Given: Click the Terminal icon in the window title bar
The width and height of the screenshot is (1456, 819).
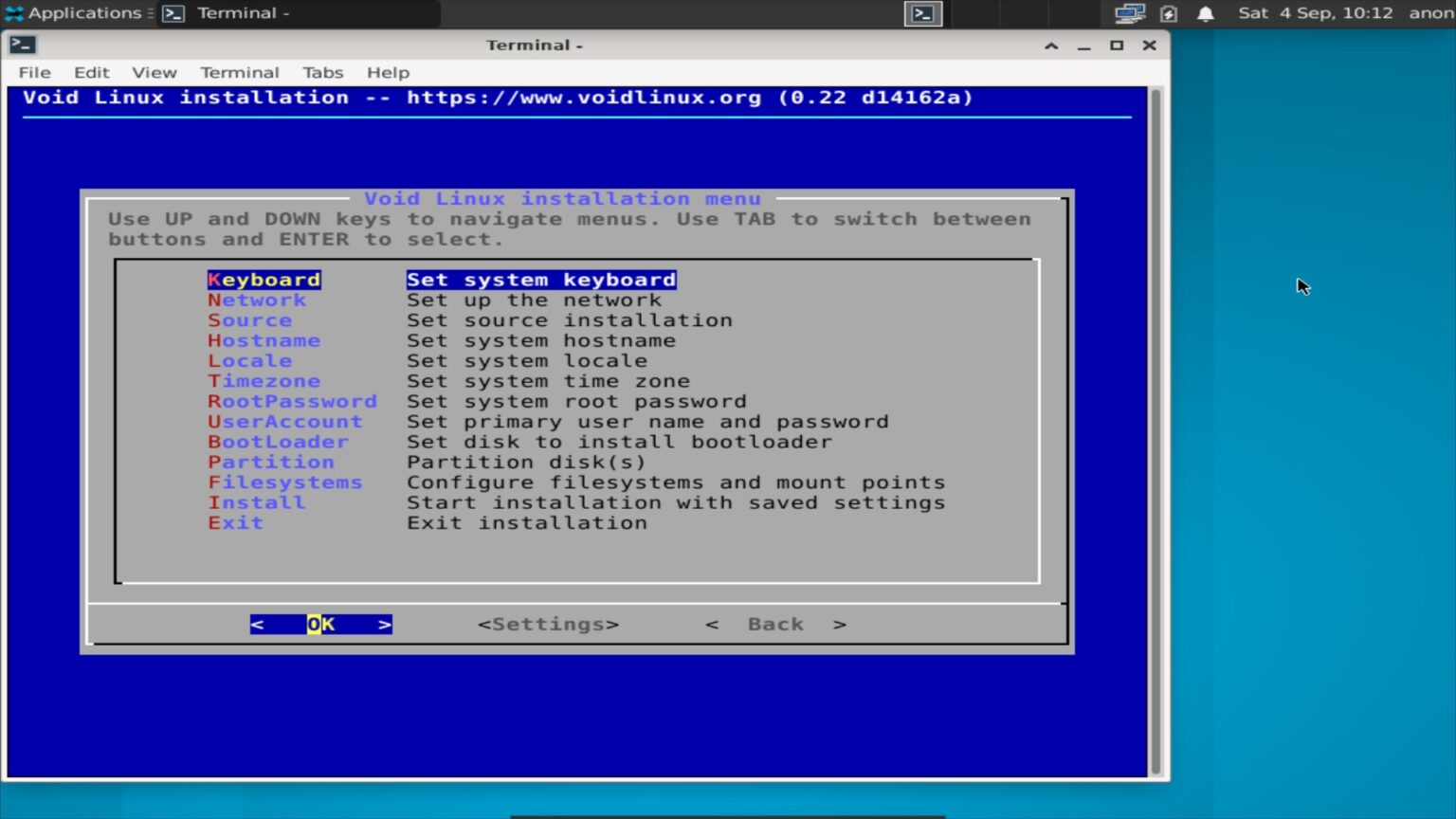Looking at the screenshot, I should 22,45.
